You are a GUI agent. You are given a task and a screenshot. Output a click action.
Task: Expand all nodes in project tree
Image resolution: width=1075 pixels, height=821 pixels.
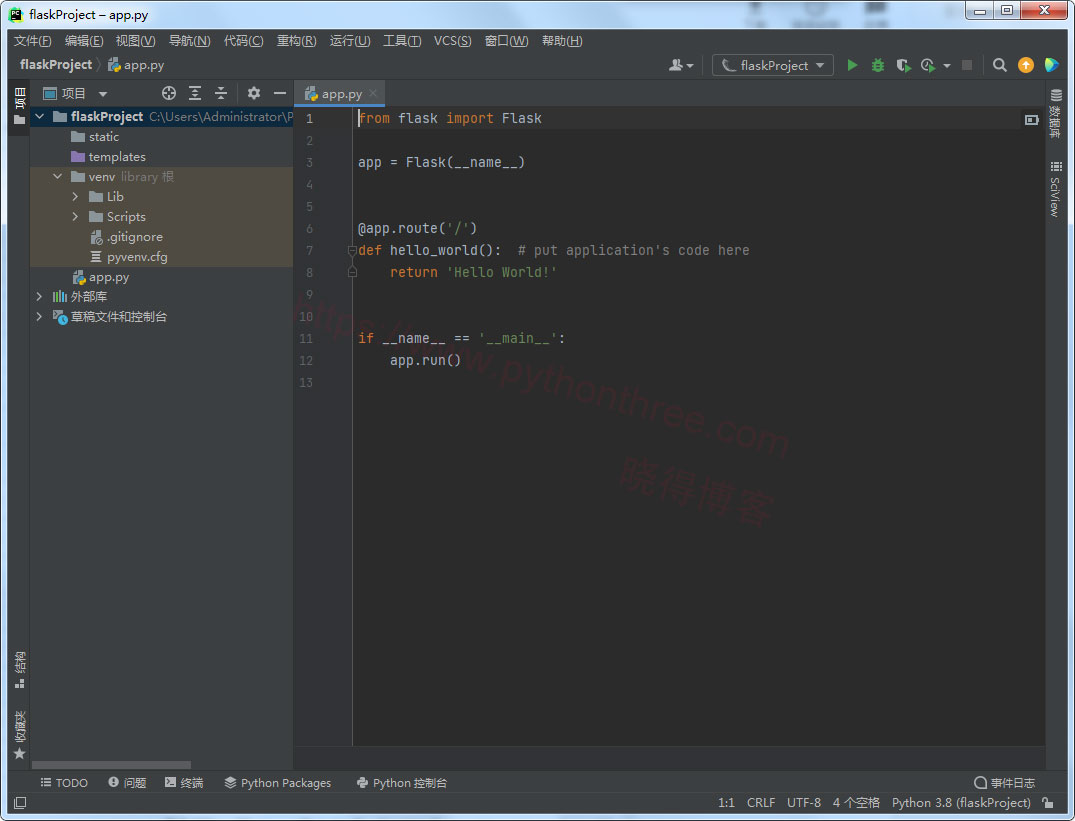[x=194, y=92]
